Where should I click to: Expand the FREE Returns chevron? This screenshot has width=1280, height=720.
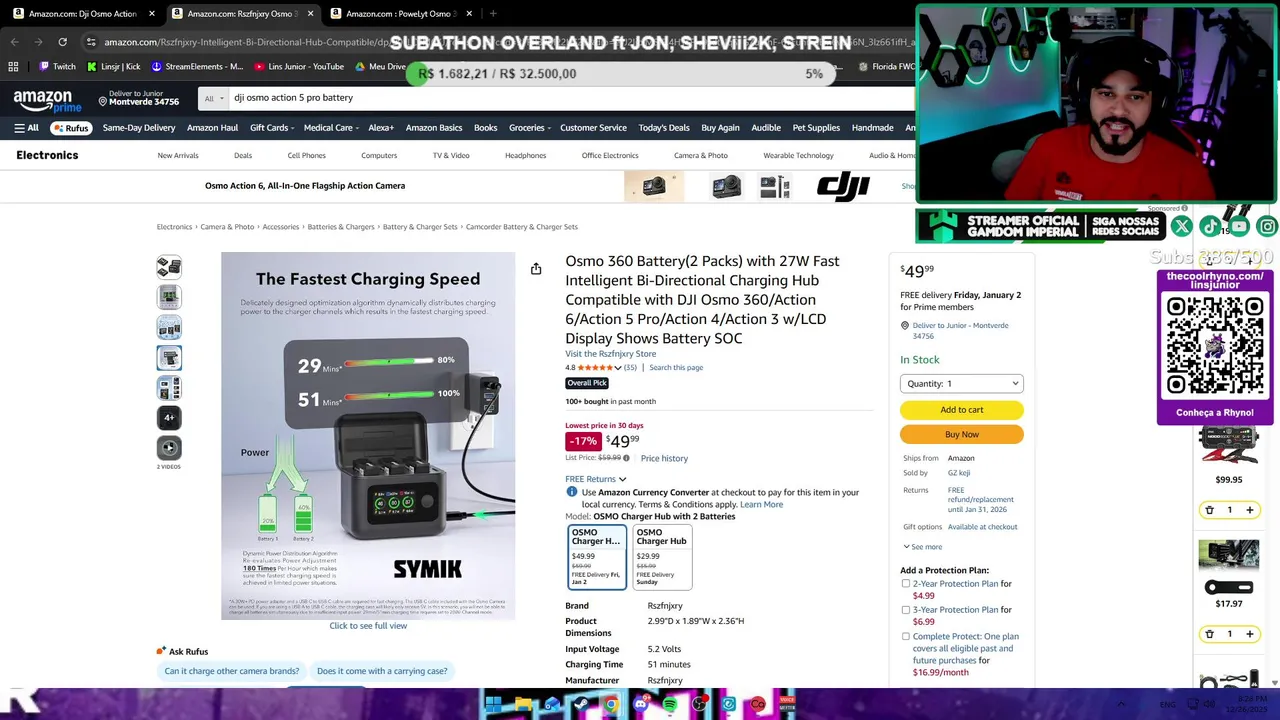pos(622,479)
